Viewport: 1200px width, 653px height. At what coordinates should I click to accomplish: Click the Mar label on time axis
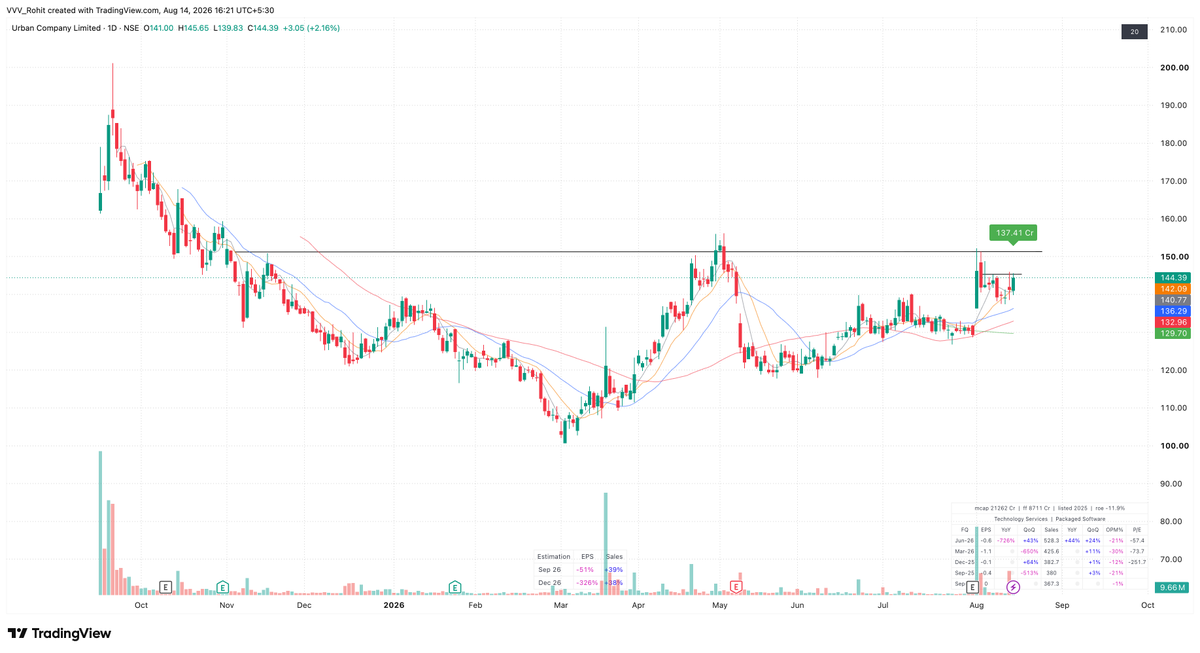click(561, 605)
